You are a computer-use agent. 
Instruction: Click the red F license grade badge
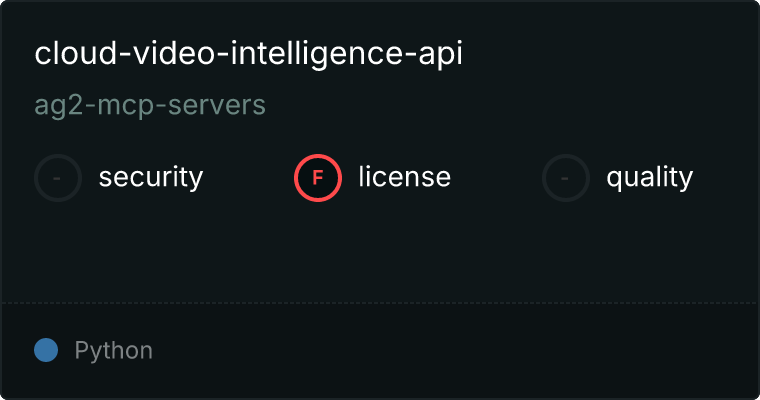(318, 178)
